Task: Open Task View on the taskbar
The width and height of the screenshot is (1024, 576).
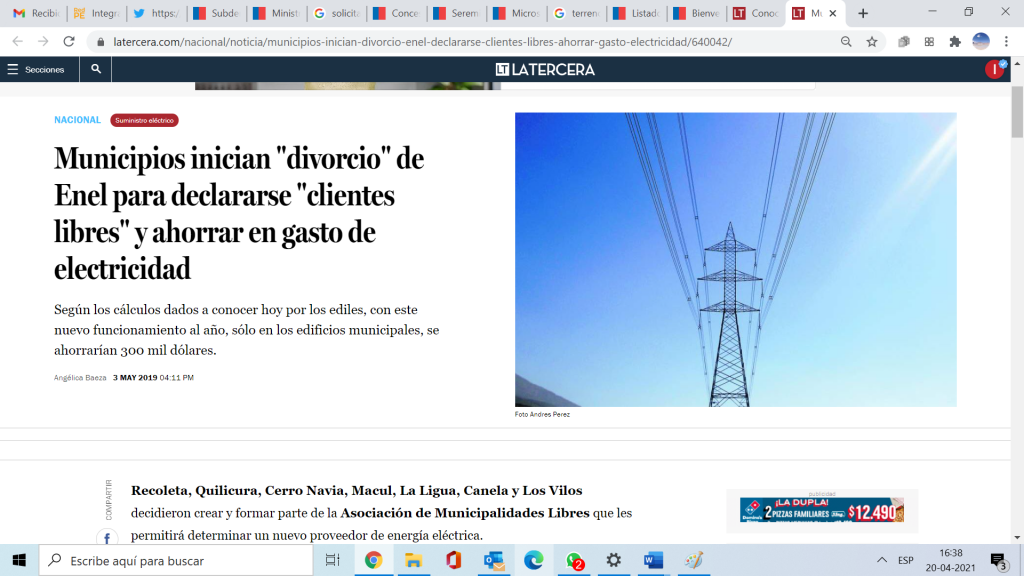Action: tap(332, 560)
